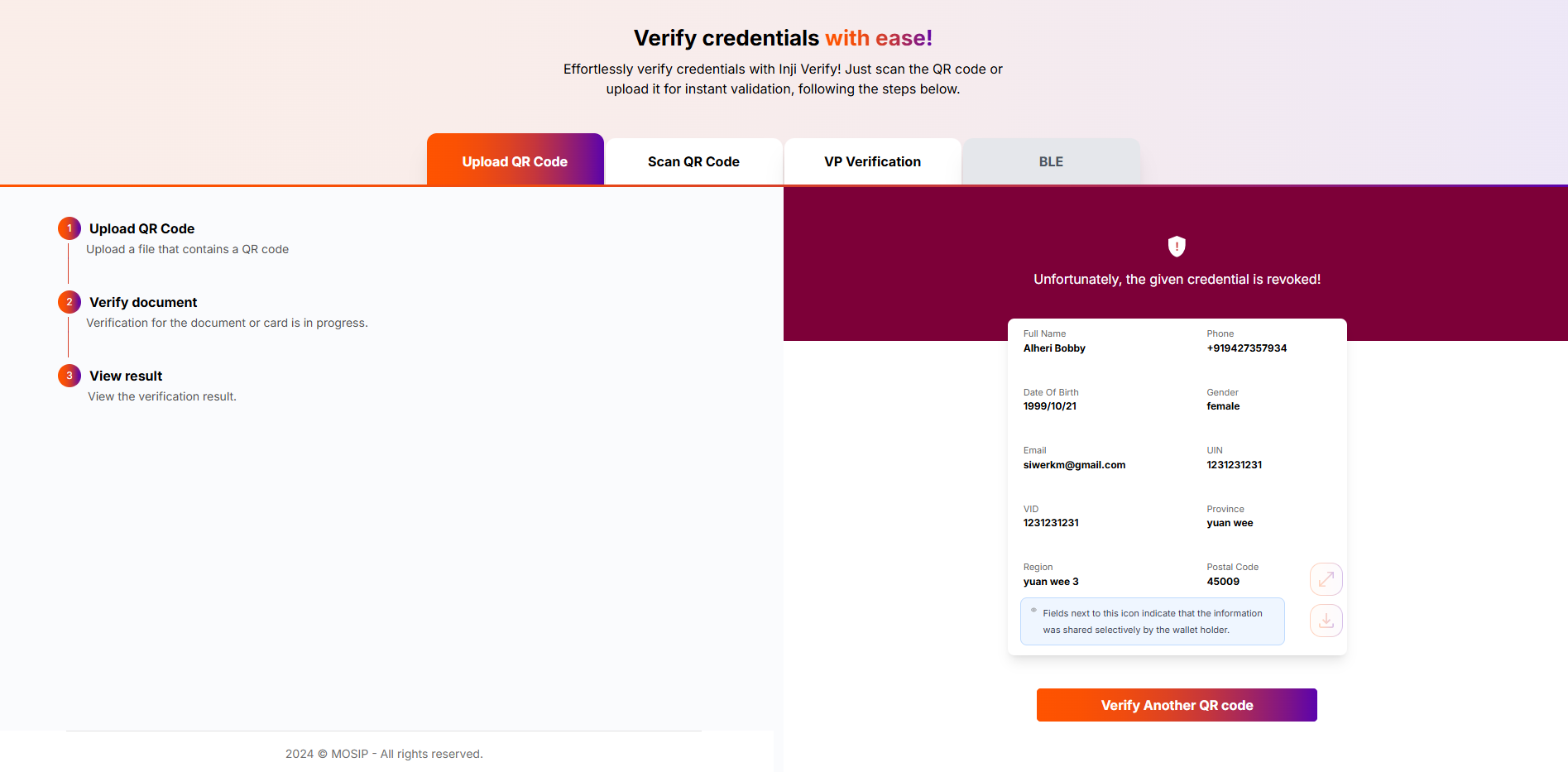
Task: Click step 2 circle for Verify document
Action: (70, 302)
